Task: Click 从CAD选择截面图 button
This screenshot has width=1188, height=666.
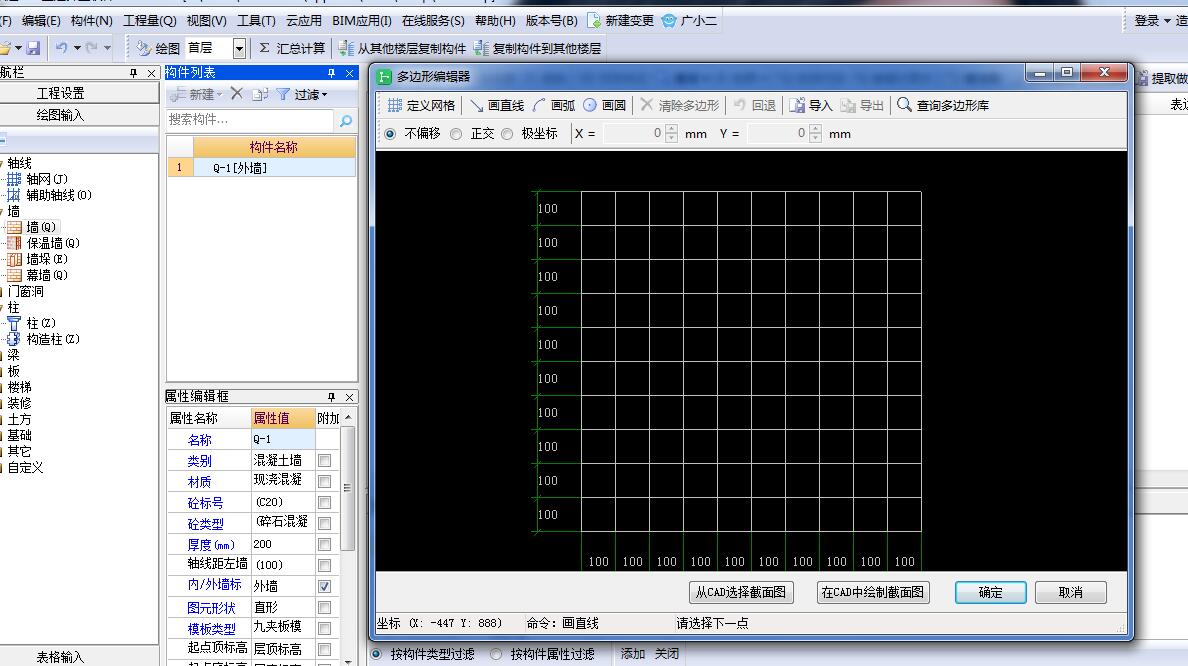Action: (x=741, y=593)
